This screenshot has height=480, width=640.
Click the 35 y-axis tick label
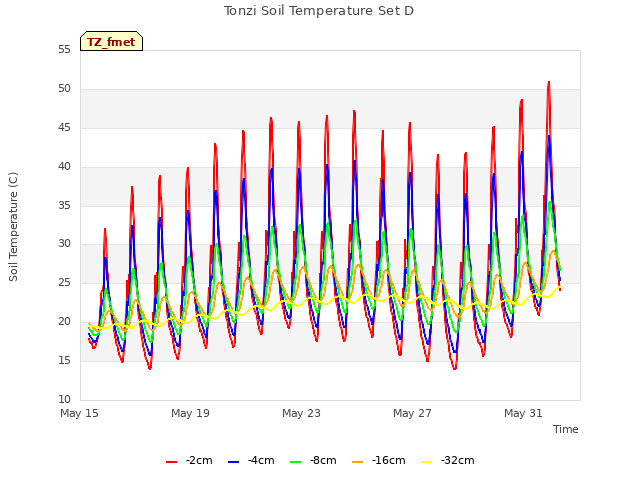pos(64,205)
